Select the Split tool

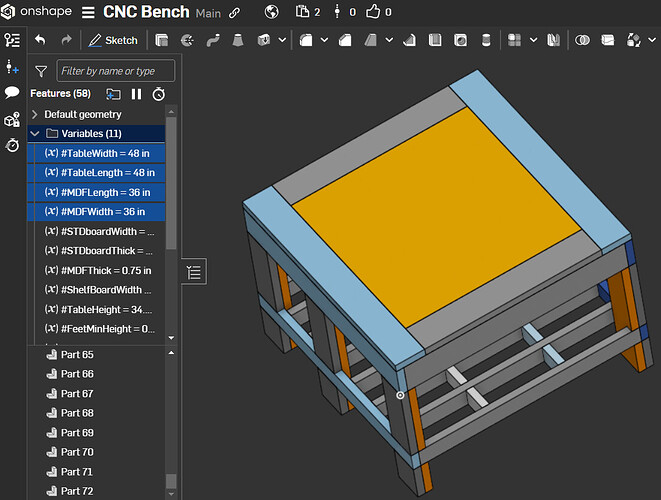click(607, 40)
